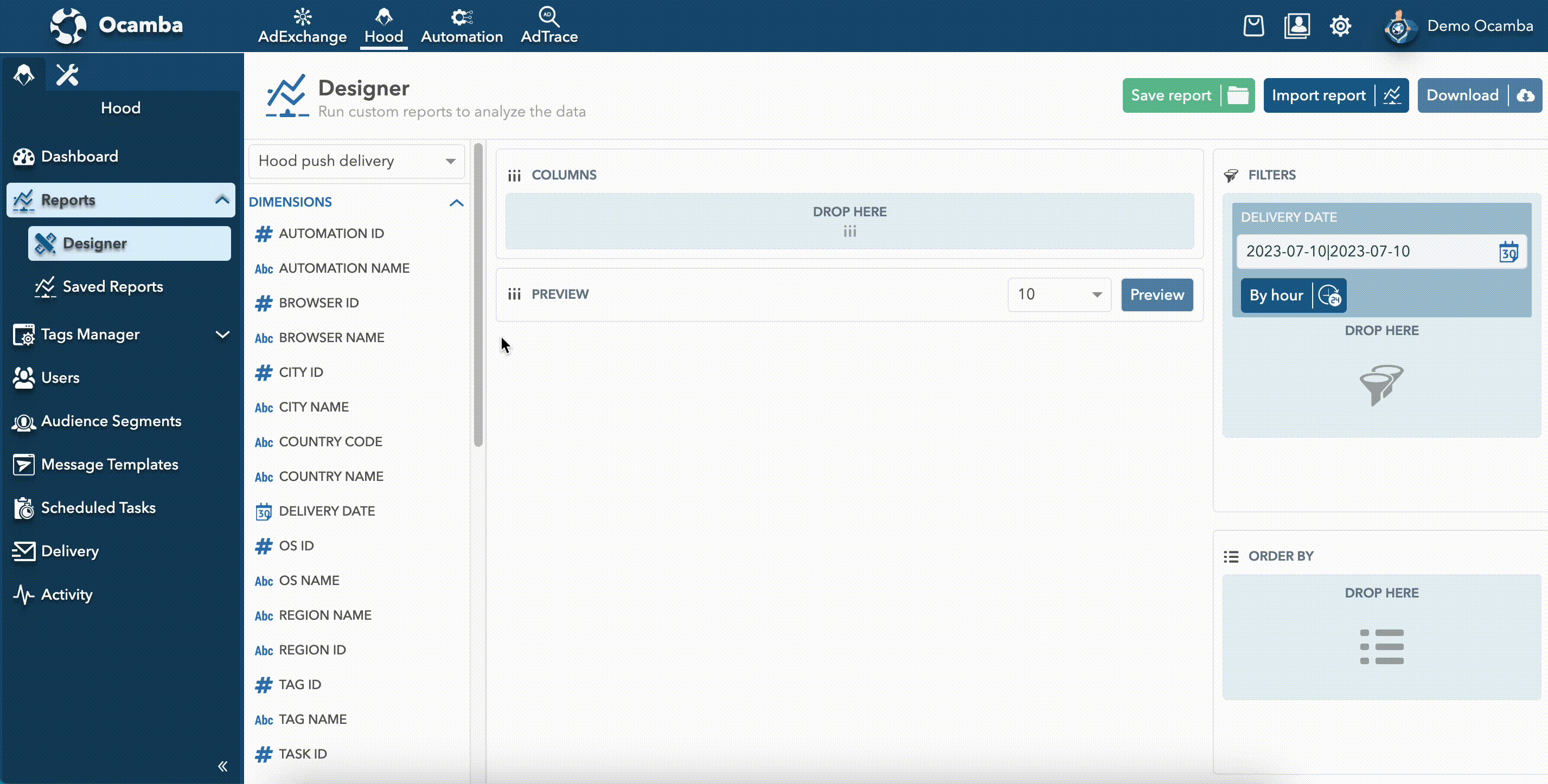Click the DELIVERY DATE filter calendar icon
The width and height of the screenshot is (1548, 784).
[1509, 252]
